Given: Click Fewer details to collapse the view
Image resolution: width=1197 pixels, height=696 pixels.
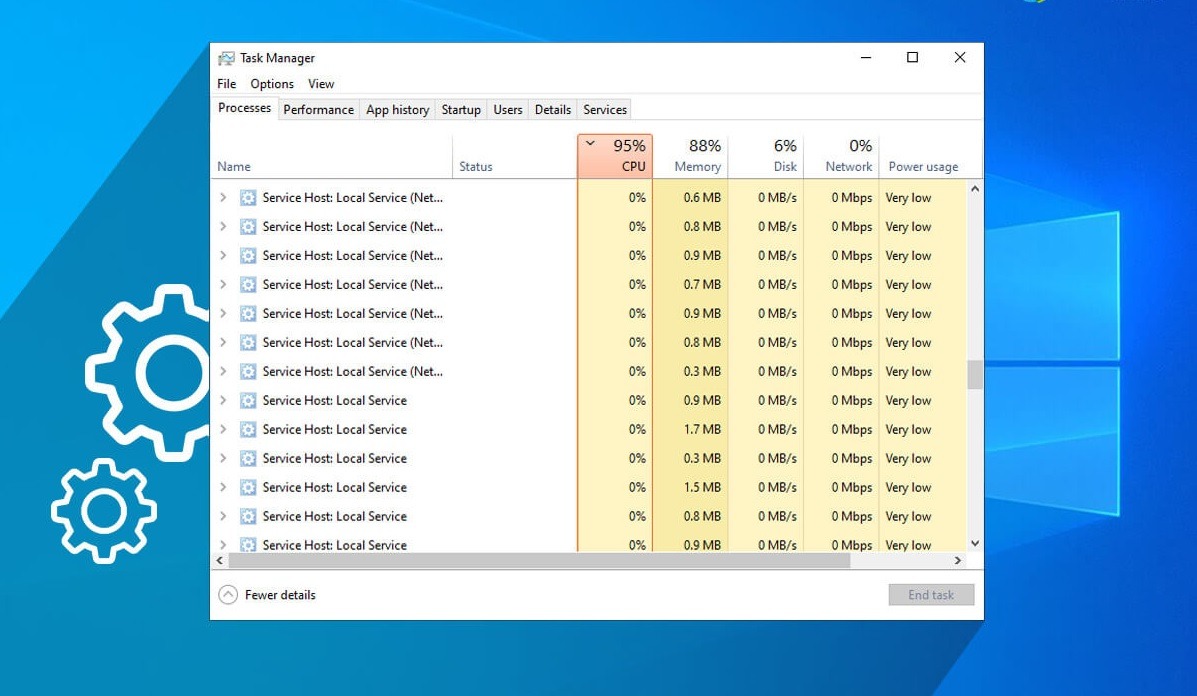Looking at the screenshot, I should [x=280, y=594].
